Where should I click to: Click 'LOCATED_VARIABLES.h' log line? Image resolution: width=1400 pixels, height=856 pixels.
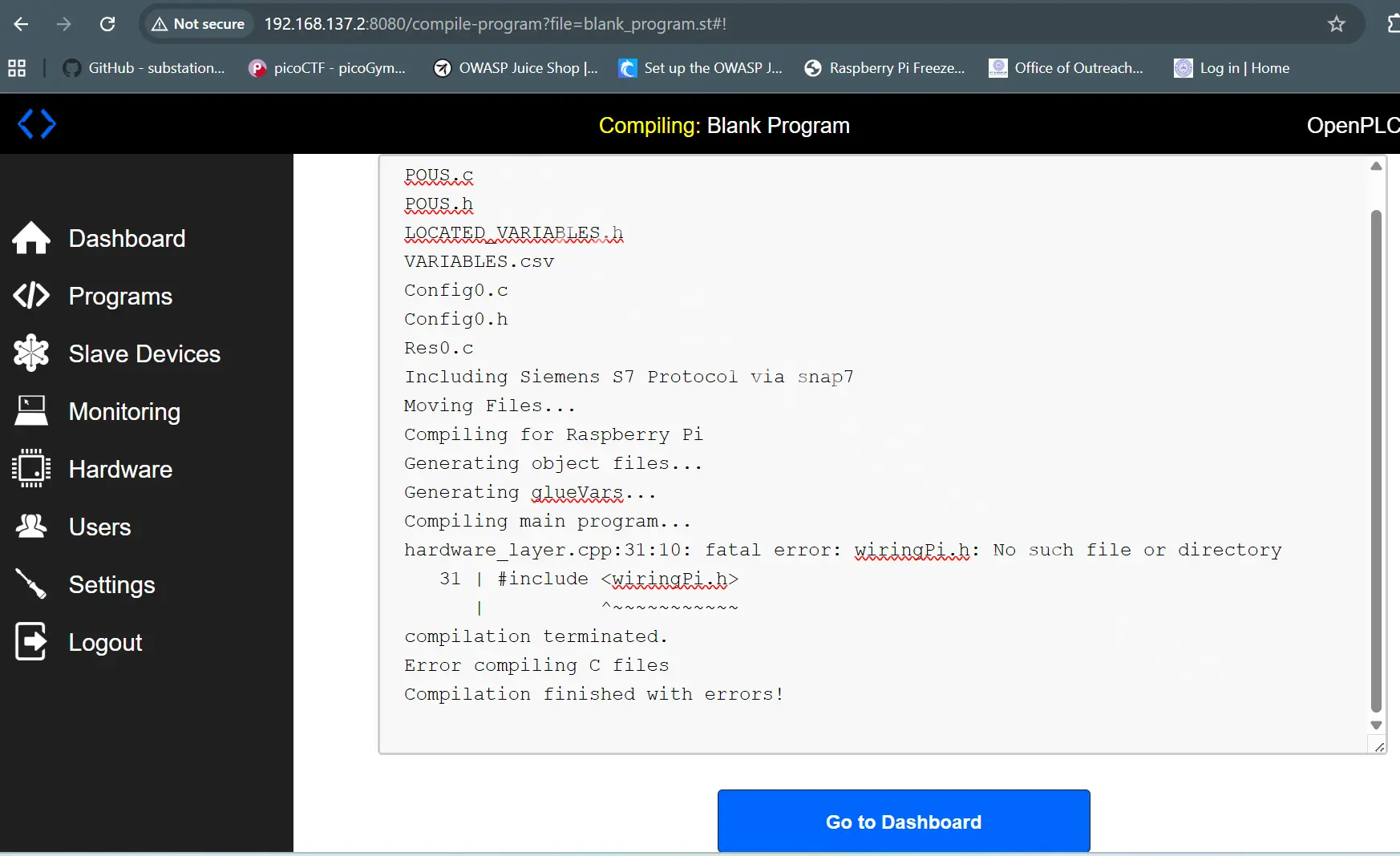513,232
